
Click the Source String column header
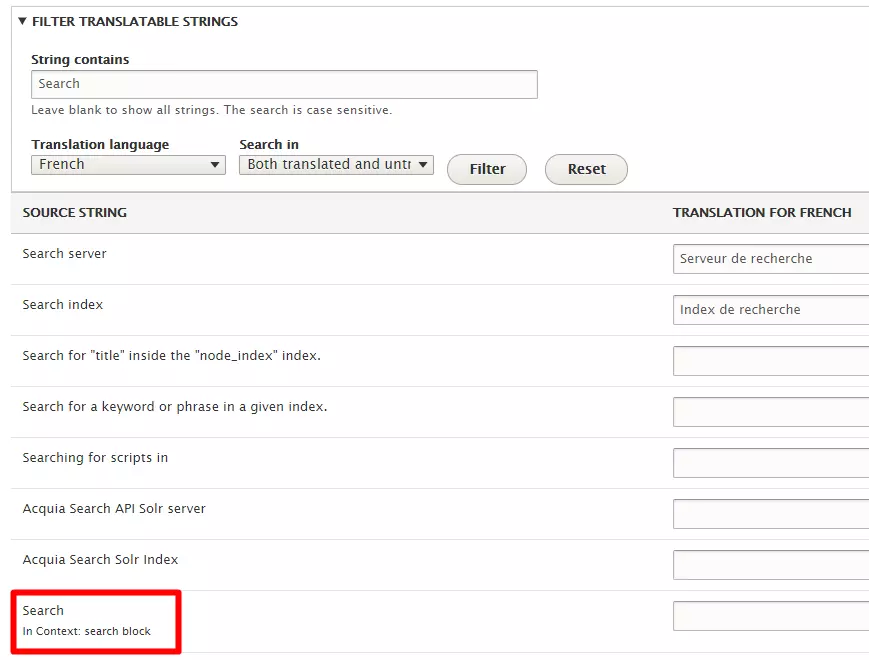point(75,213)
